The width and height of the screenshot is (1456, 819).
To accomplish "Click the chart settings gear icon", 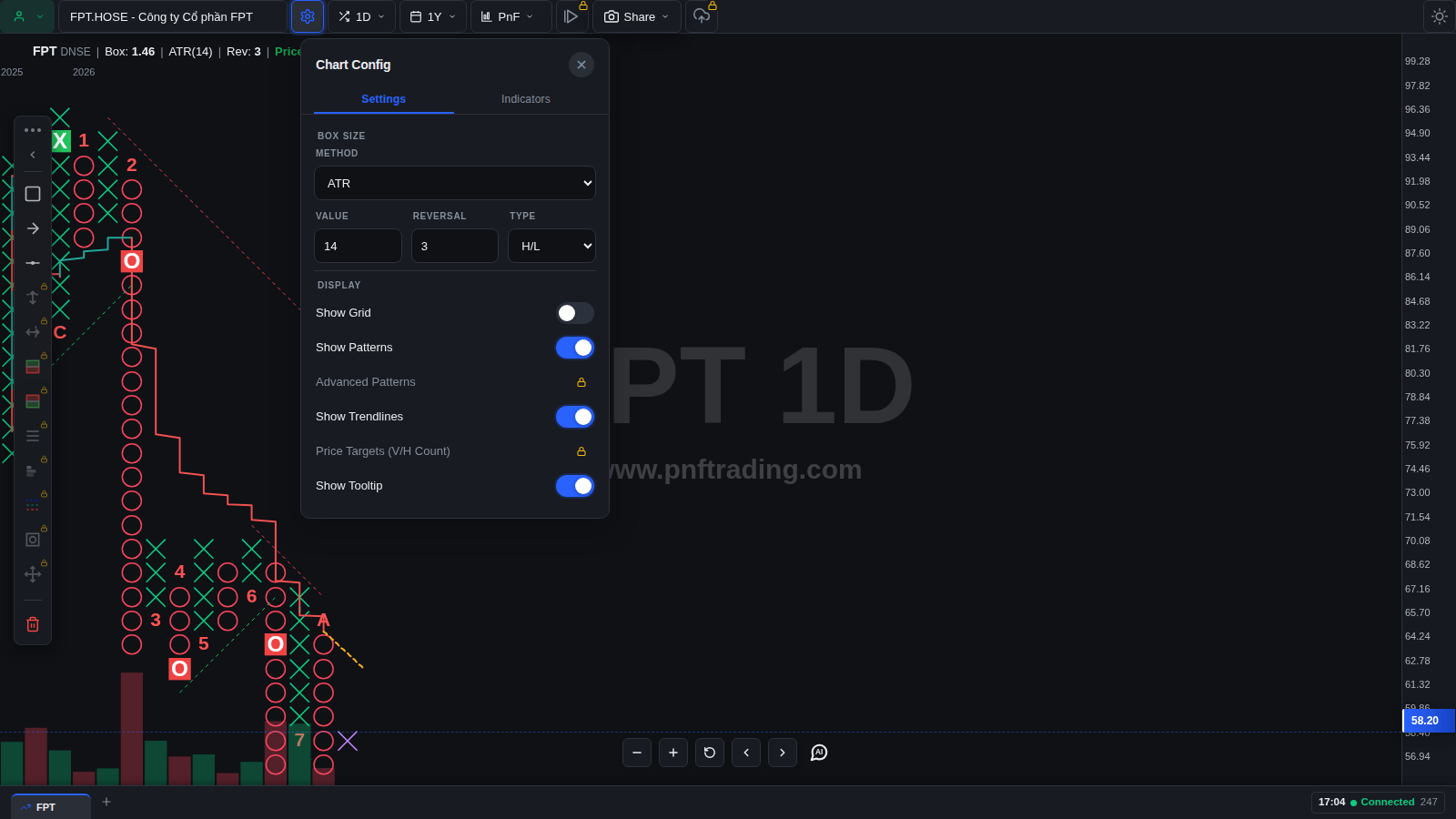I will [308, 16].
